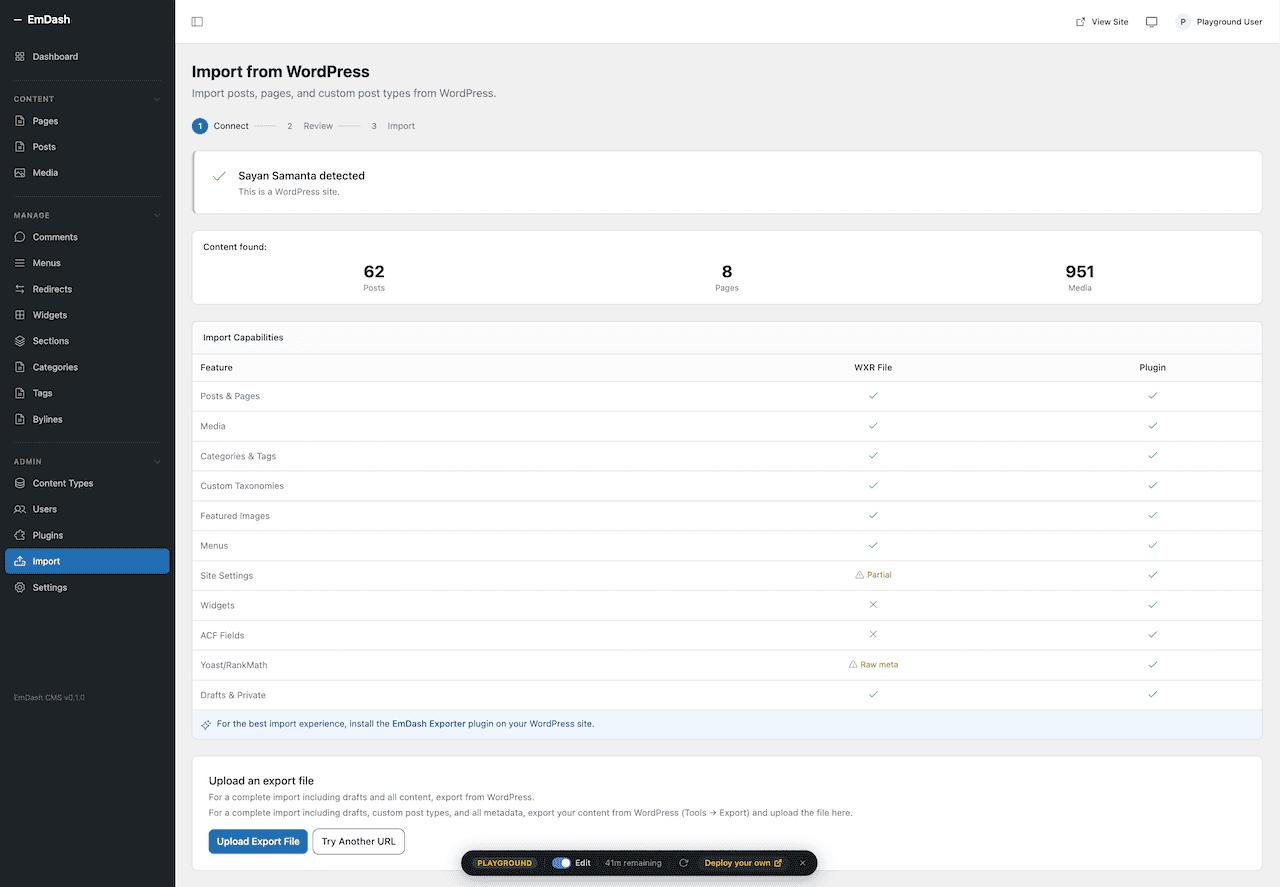Click the monitor icon in the top bar
The width and height of the screenshot is (1280, 887).
click(x=1151, y=21)
